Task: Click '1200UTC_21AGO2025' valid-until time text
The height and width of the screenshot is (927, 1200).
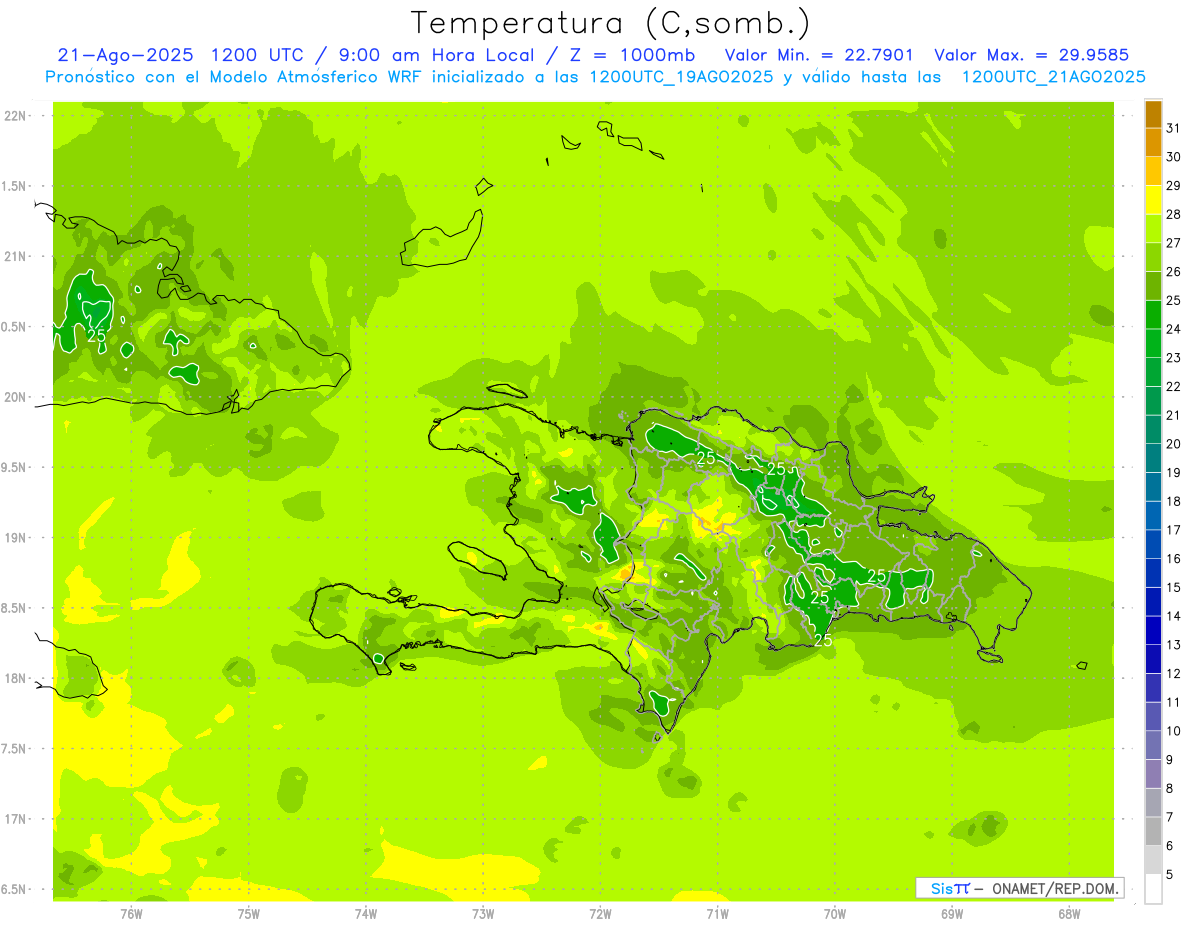Action: pyautogui.click(x=1053, y=77)
